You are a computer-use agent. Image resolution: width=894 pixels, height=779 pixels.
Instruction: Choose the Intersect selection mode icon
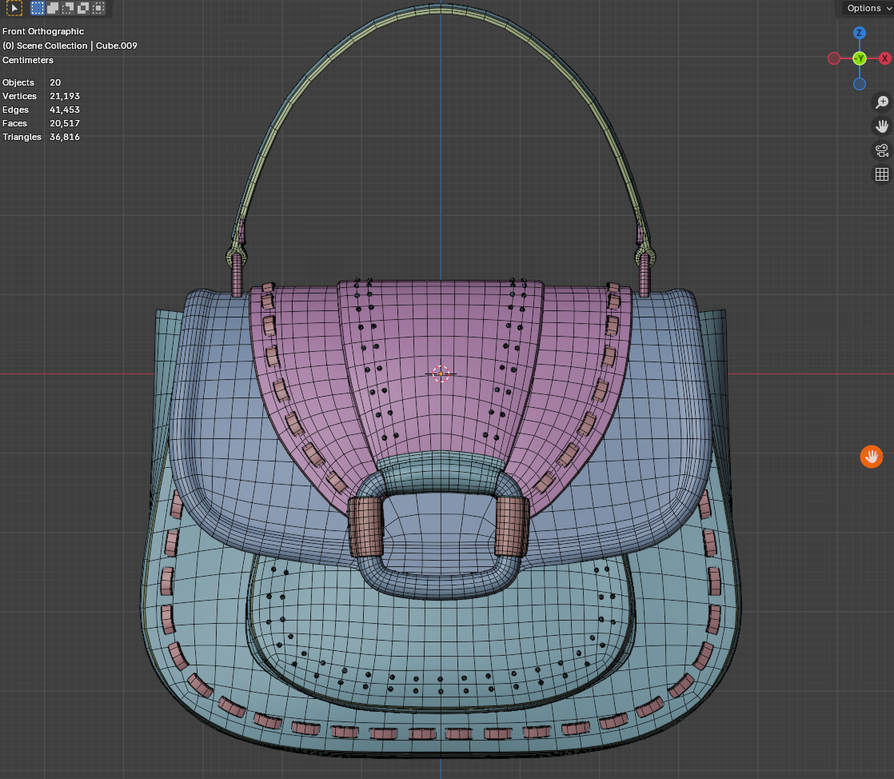coord(98,8)
